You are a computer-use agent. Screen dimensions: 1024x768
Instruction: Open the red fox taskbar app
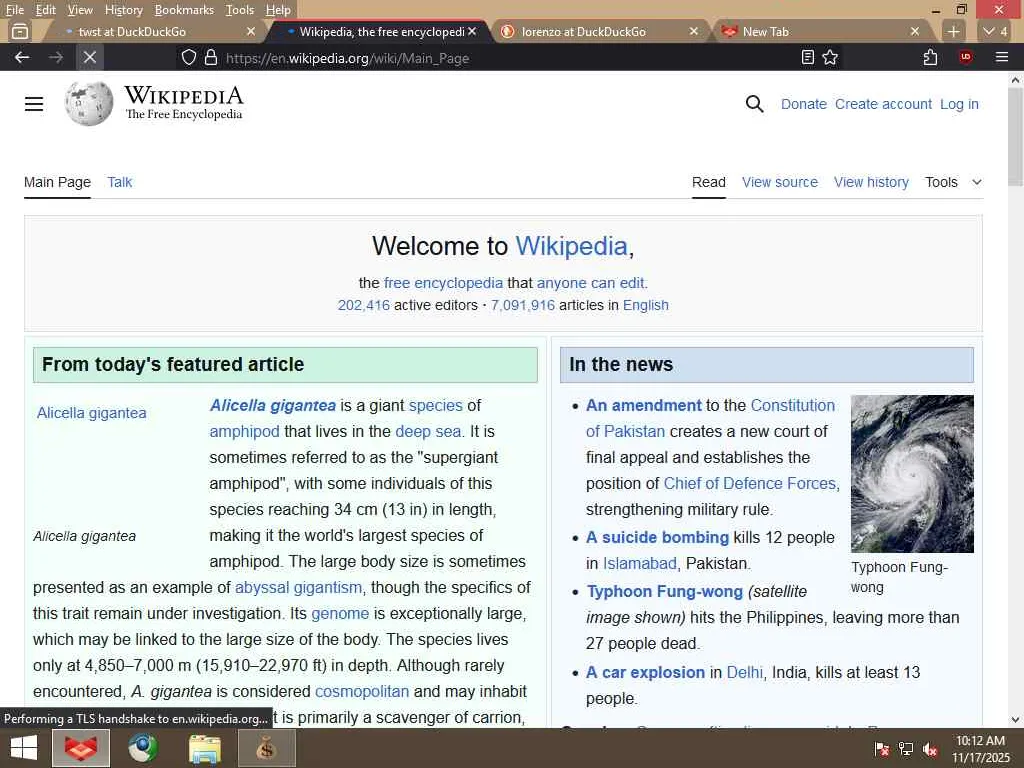80,748
